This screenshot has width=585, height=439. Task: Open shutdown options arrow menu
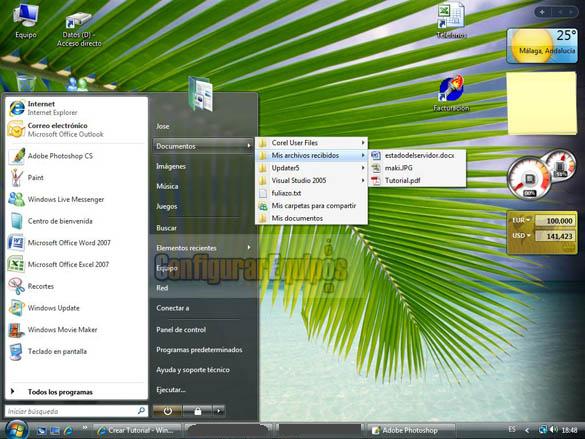pyautogui.click(x=219, y=411)
